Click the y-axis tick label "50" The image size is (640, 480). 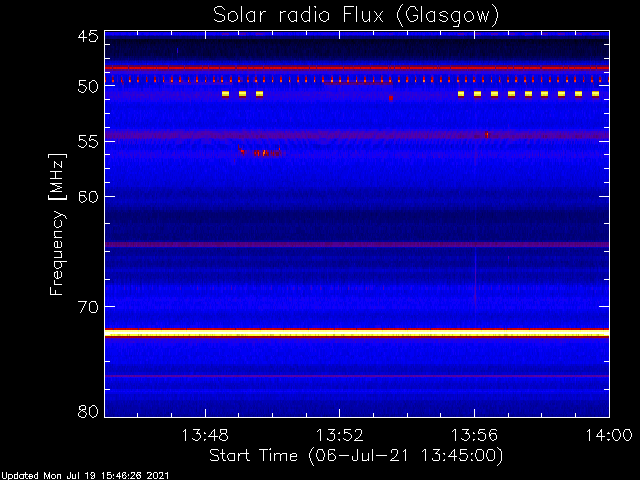coord(88,87)
